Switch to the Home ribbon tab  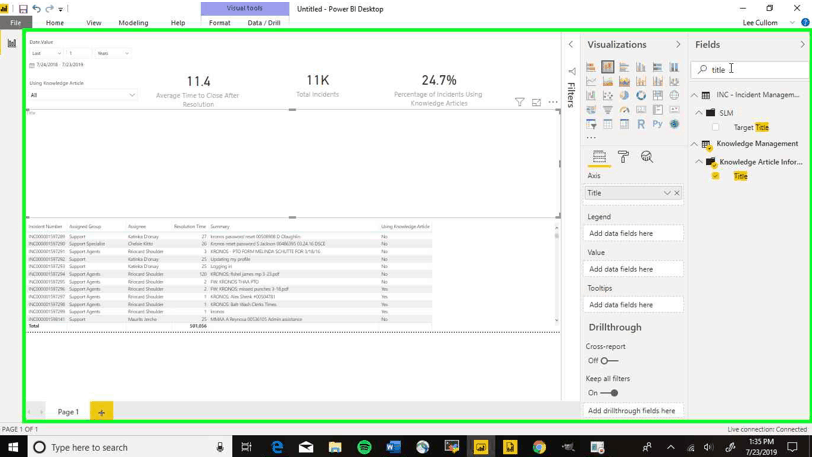(54, 23)
